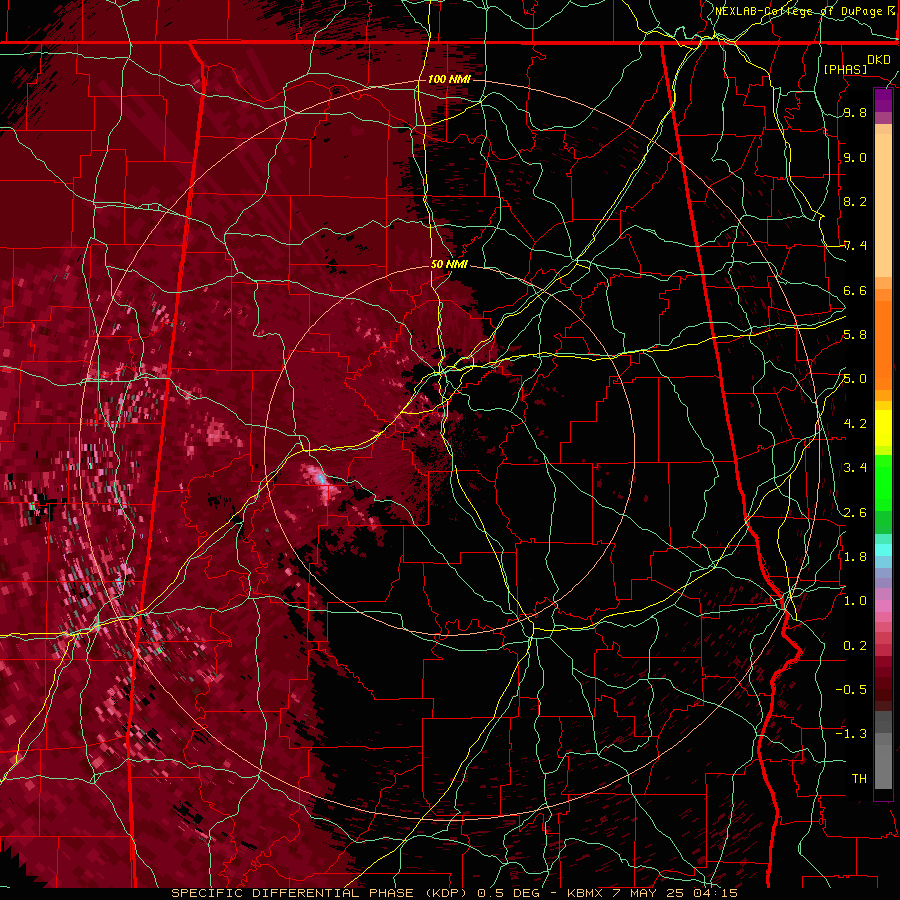This screenshot has width=900, height=900.
Task: Click the 3.4 scale value
Action: coord(855,468)
